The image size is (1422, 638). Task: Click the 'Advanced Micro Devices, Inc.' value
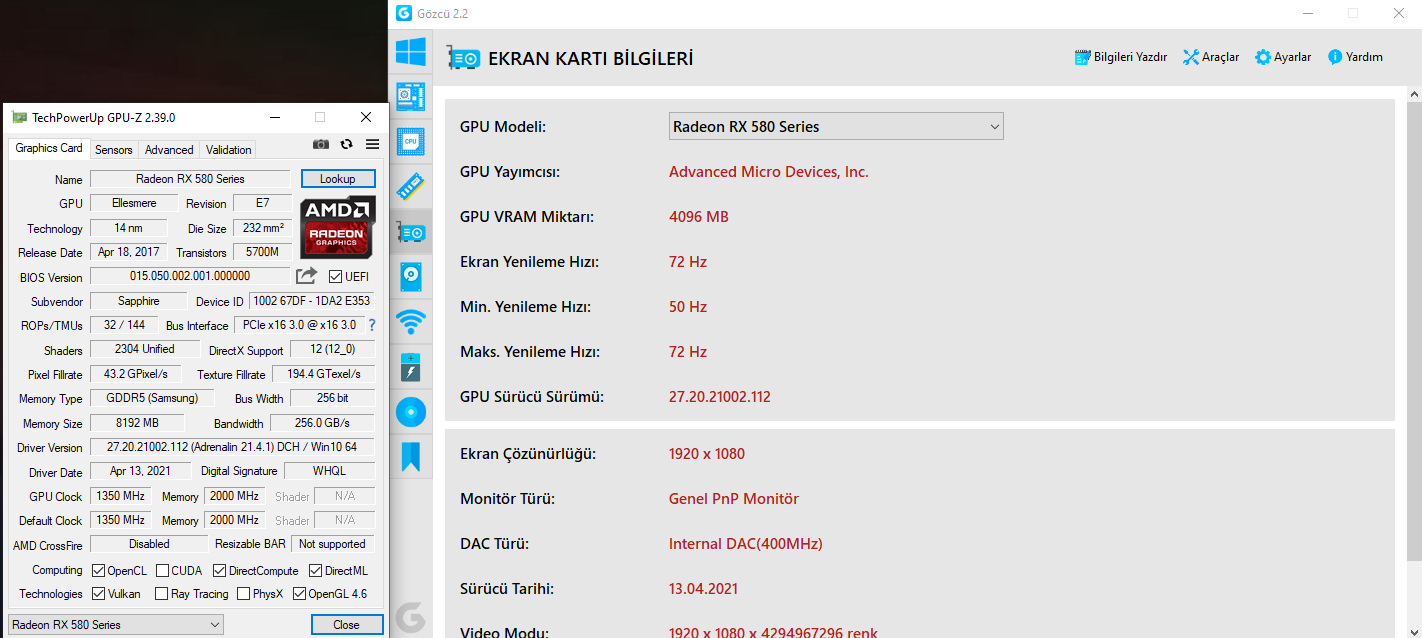[x=769, y=172]
